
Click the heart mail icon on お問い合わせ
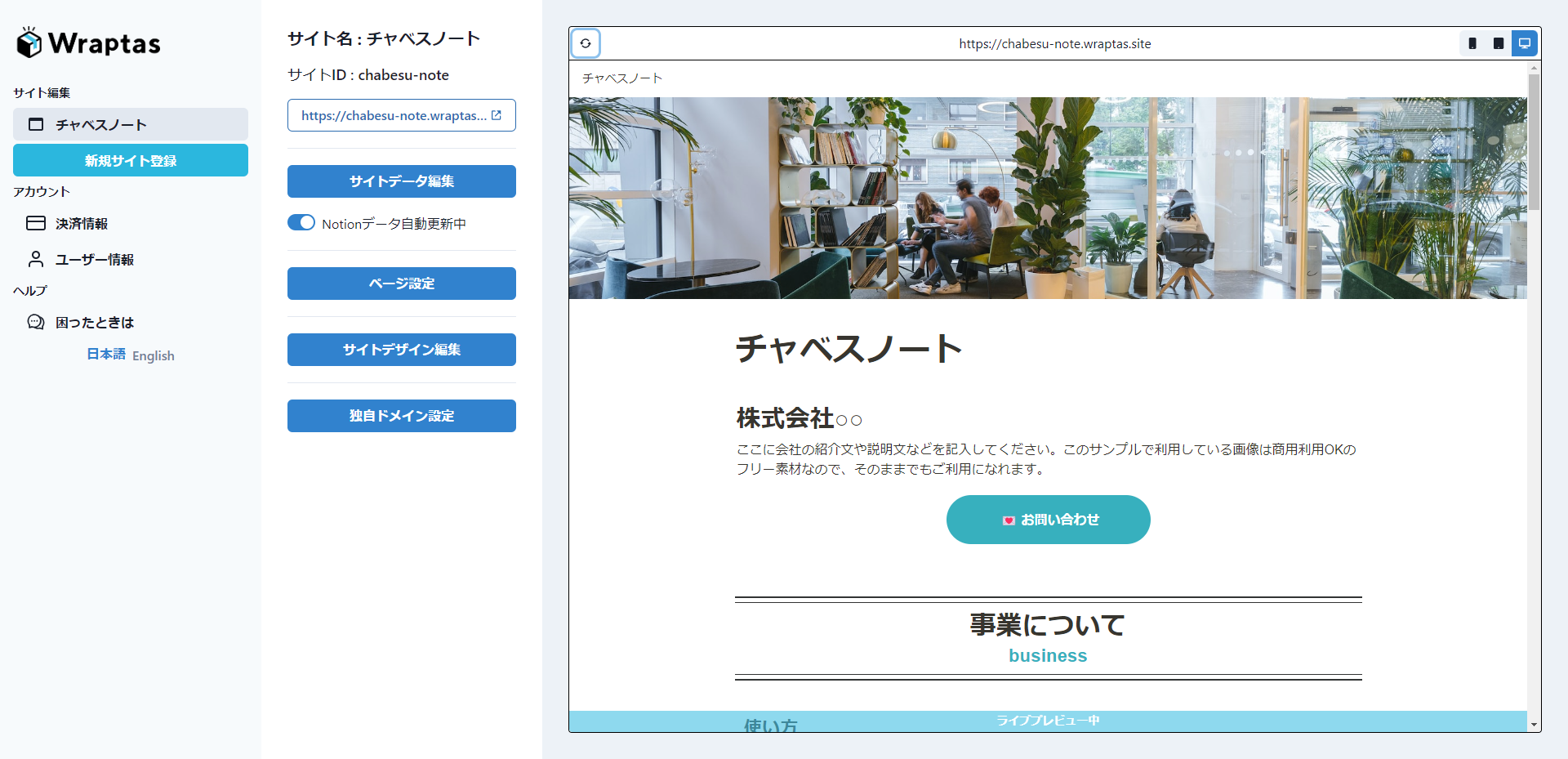tap(1009, 520)
